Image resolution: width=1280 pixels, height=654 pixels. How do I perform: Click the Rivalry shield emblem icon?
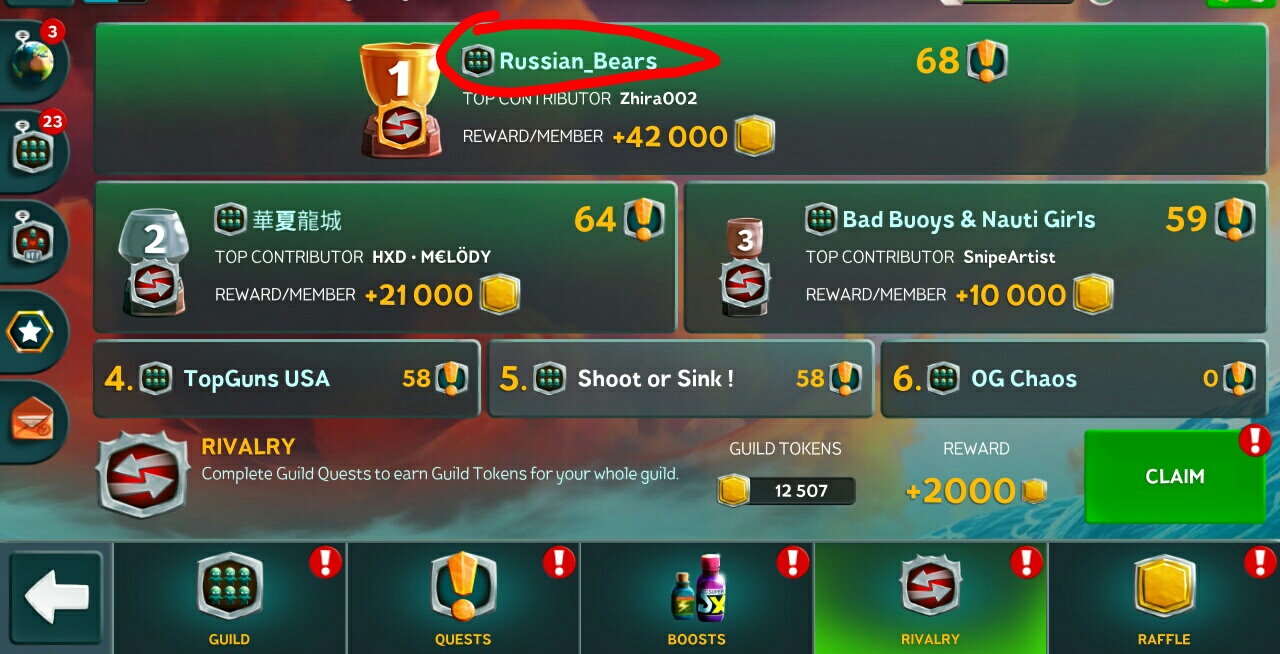143,474
